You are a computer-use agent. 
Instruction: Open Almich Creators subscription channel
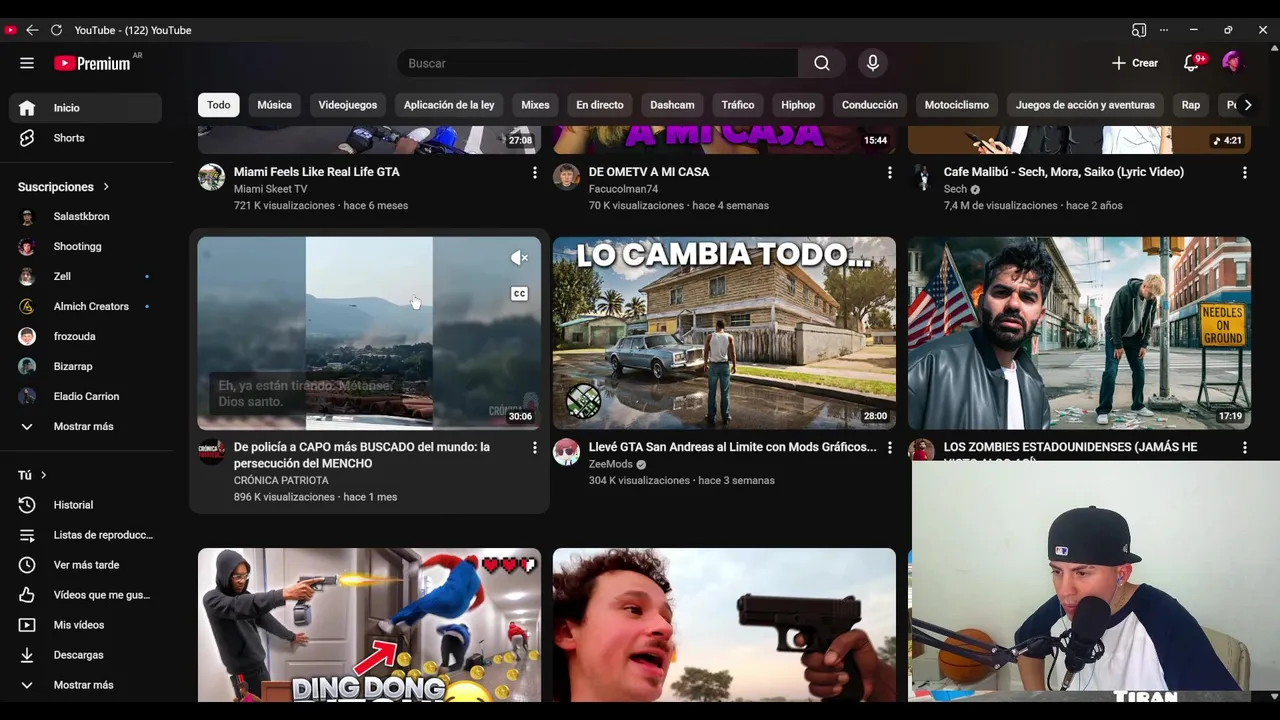click(x=85, y=307)
